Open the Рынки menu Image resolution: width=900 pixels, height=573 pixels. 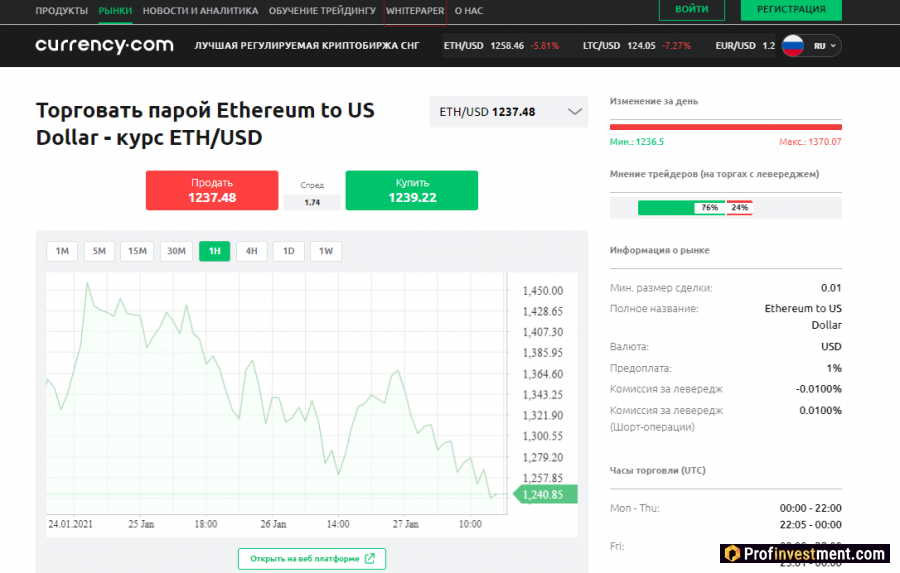(115, 10)
